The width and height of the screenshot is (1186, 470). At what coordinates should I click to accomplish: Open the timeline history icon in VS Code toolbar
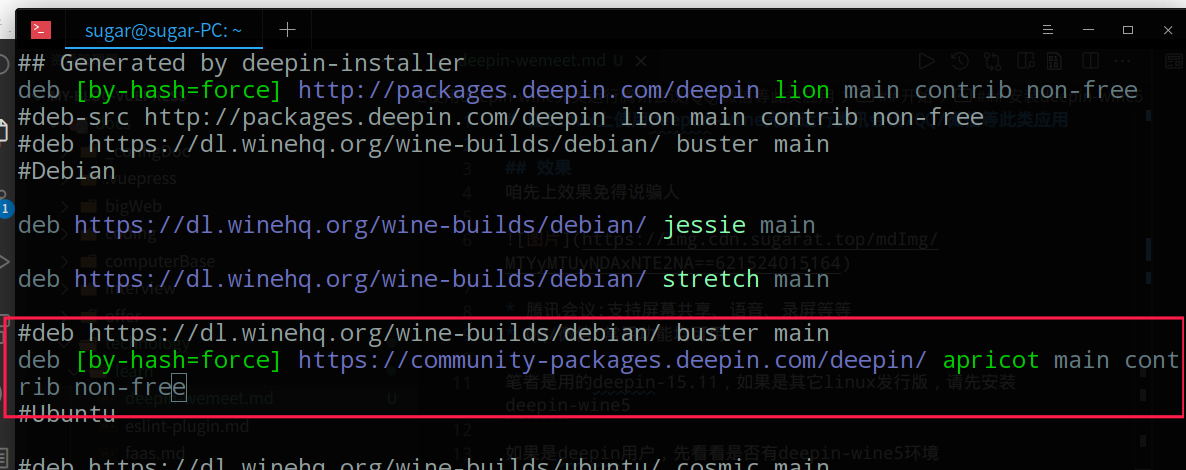(x=959, y=61)
